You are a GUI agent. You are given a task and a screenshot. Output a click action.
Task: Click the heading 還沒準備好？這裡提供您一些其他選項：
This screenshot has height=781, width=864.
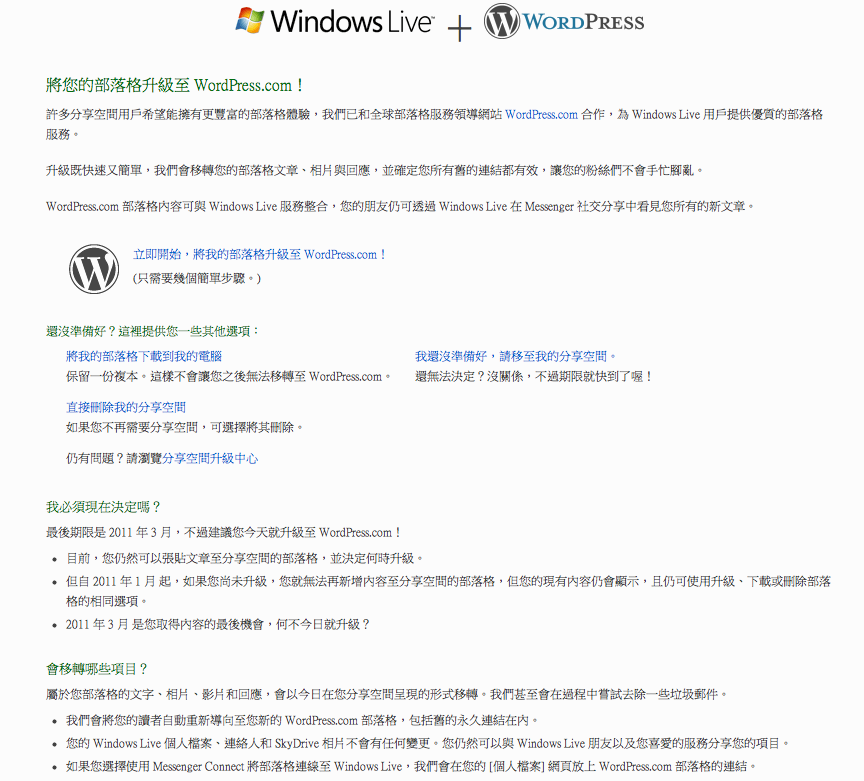(153, 331)
